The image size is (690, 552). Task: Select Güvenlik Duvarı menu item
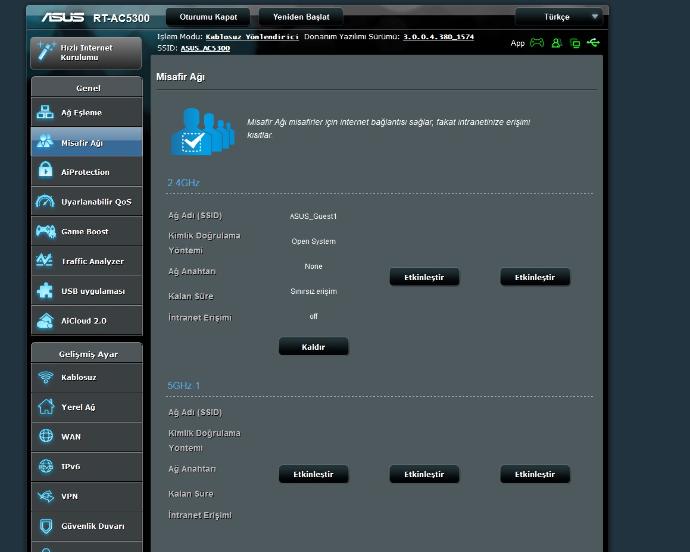click(x=87, y=526)
